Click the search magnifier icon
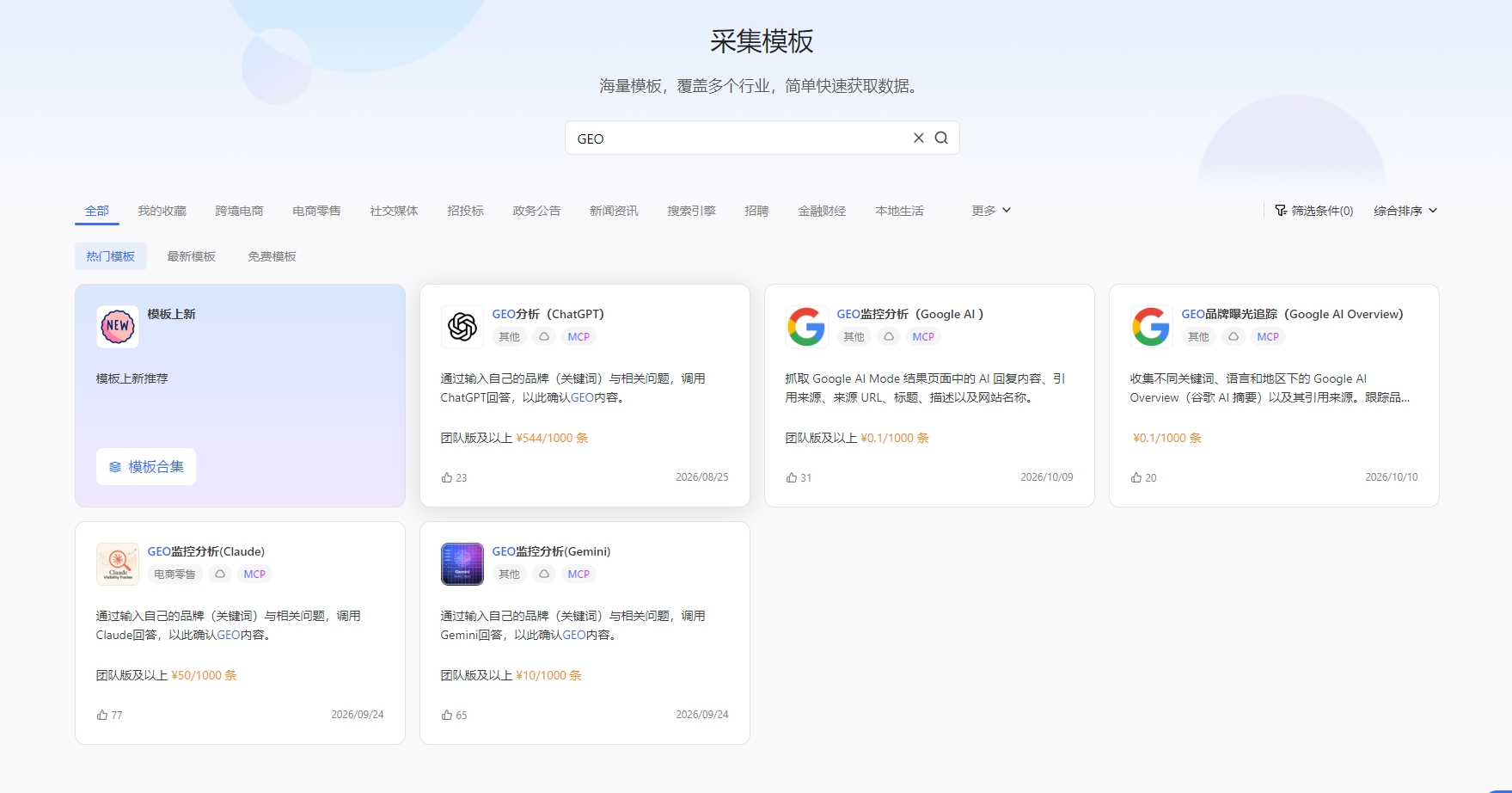The image size is (1512, 793). tap(941, 138)
